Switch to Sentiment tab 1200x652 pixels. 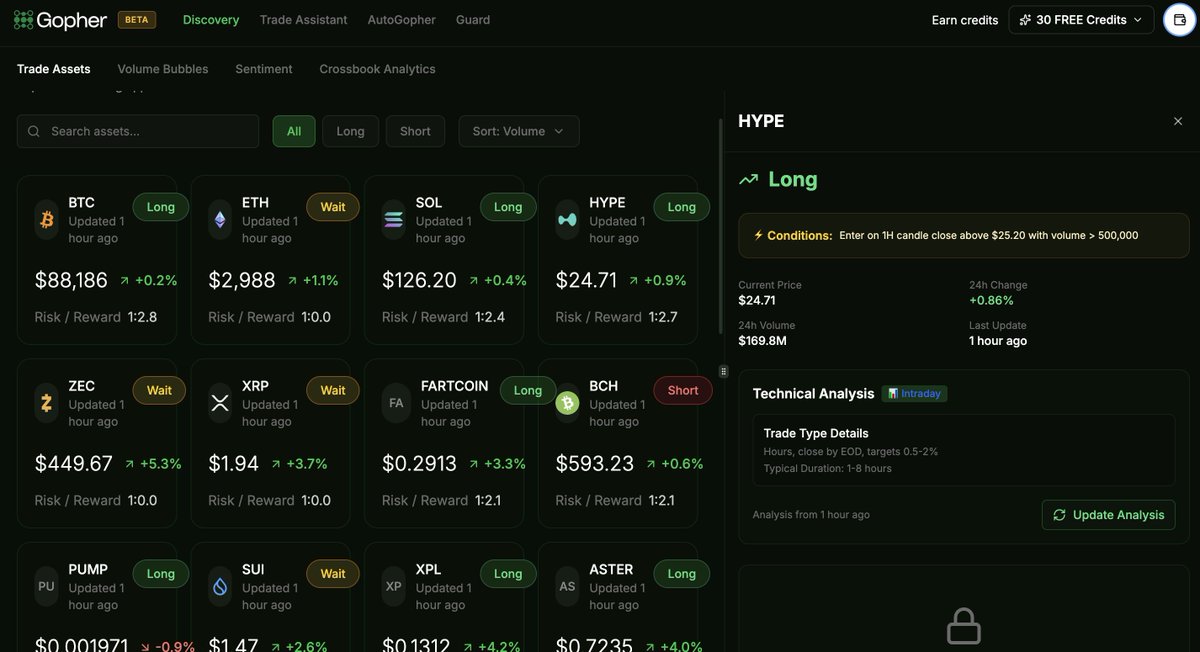(264, 69)
